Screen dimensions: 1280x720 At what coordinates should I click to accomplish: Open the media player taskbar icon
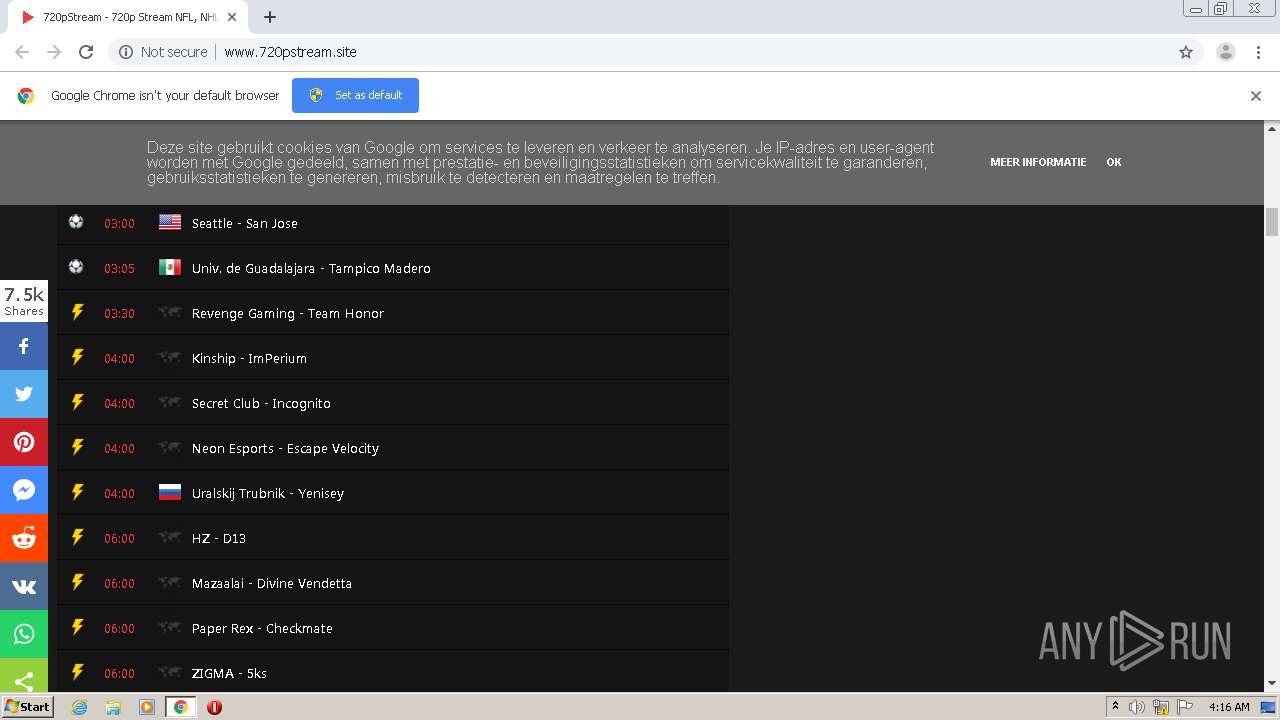point(147,707)
